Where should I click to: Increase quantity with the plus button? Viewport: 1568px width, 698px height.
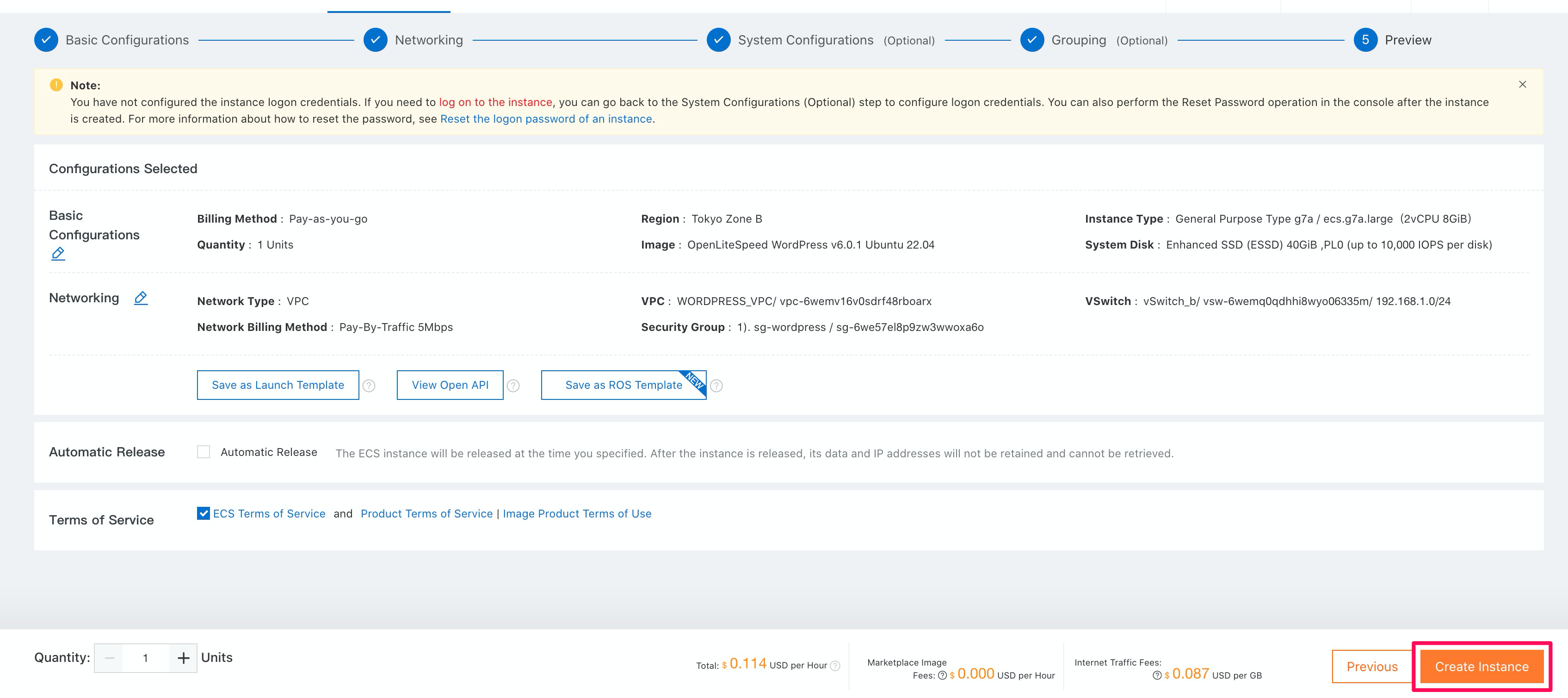(x=183, y=658)
